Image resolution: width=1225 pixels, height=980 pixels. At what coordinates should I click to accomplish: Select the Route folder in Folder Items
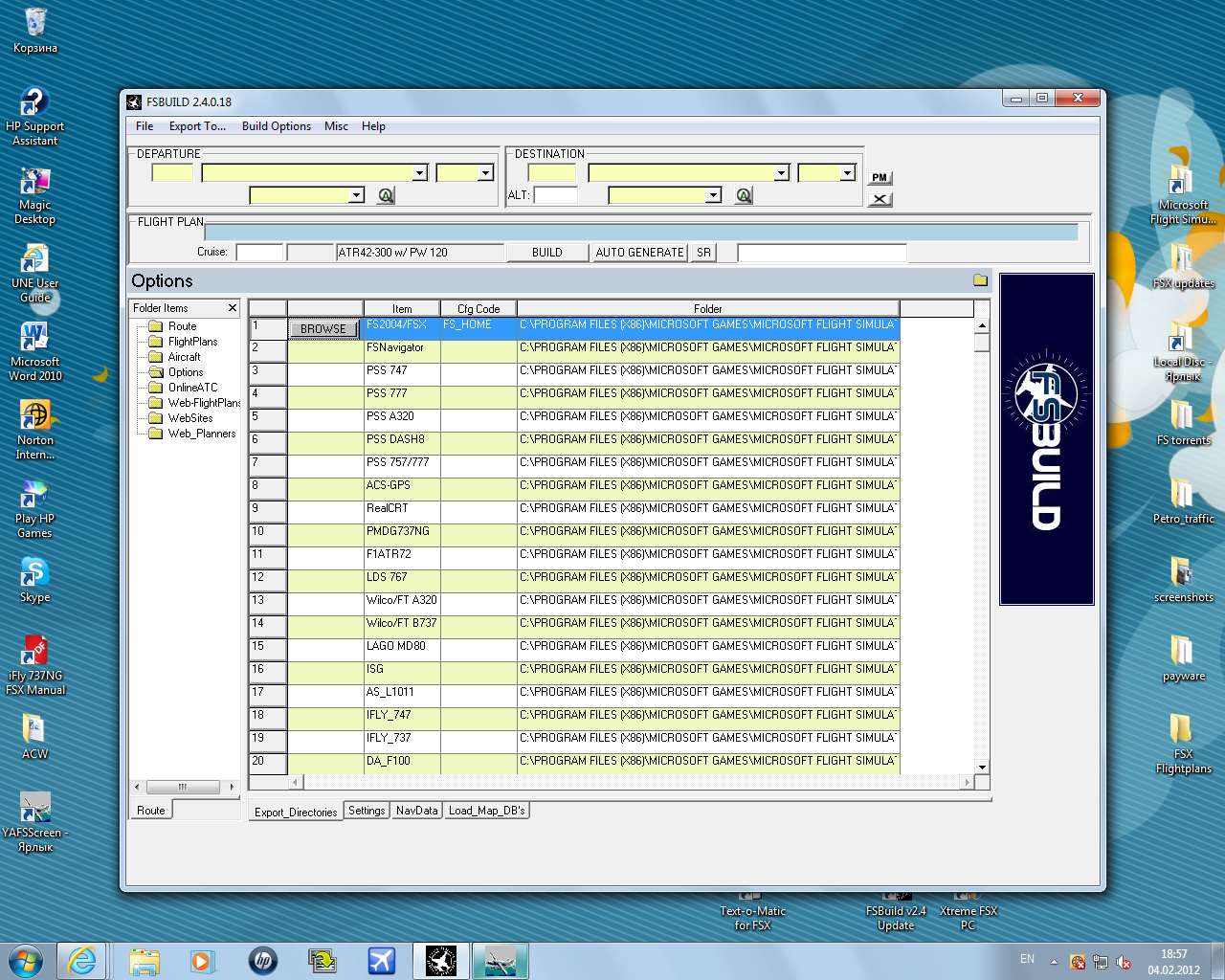[x=182, y=326]
